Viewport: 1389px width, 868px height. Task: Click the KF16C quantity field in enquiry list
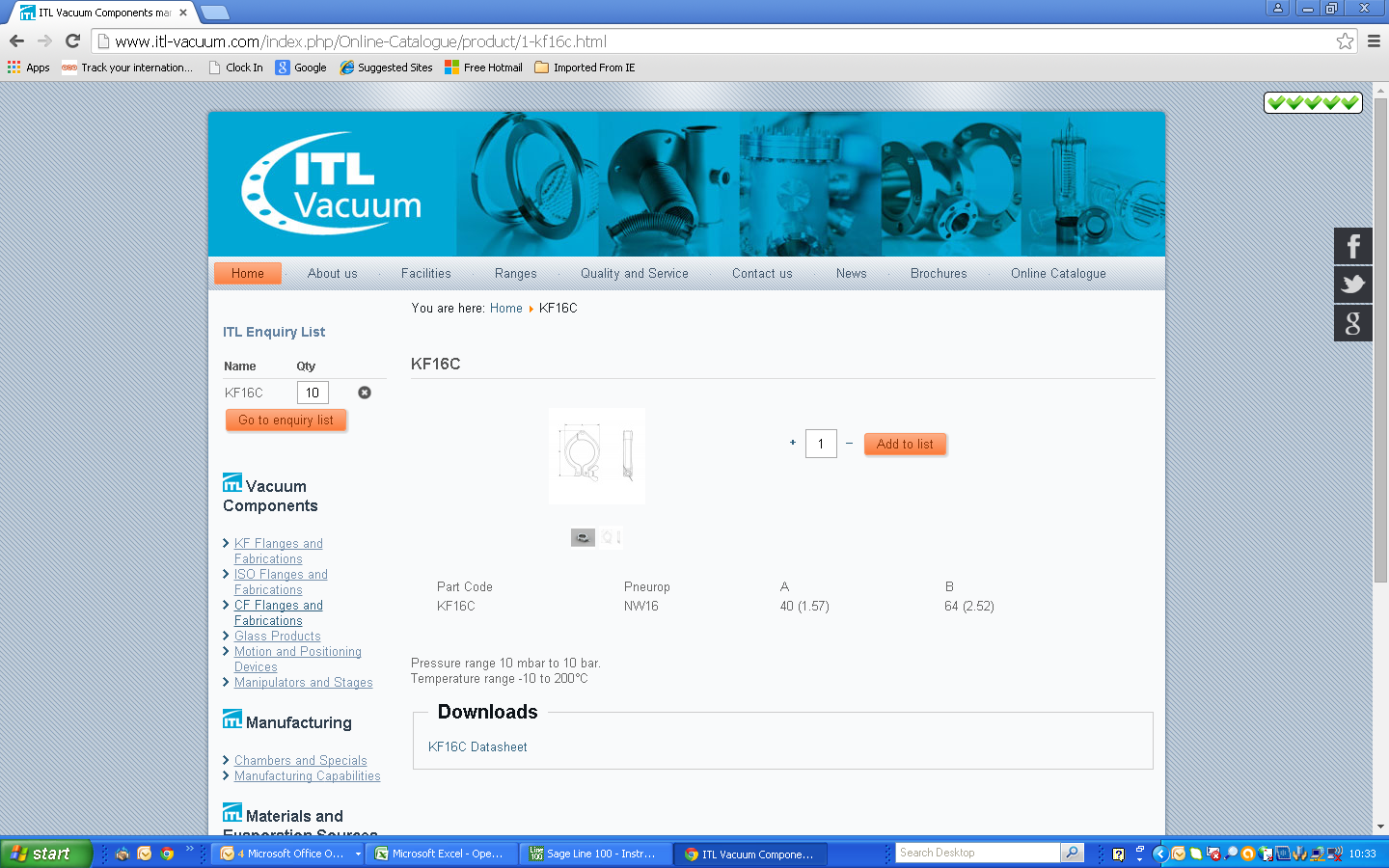(313, 393)
